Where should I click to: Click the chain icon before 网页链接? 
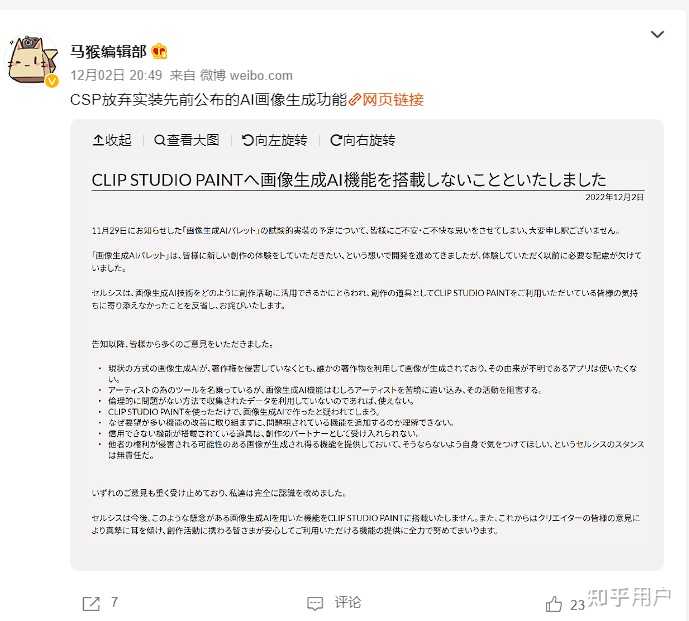click(x=355, y=100)
